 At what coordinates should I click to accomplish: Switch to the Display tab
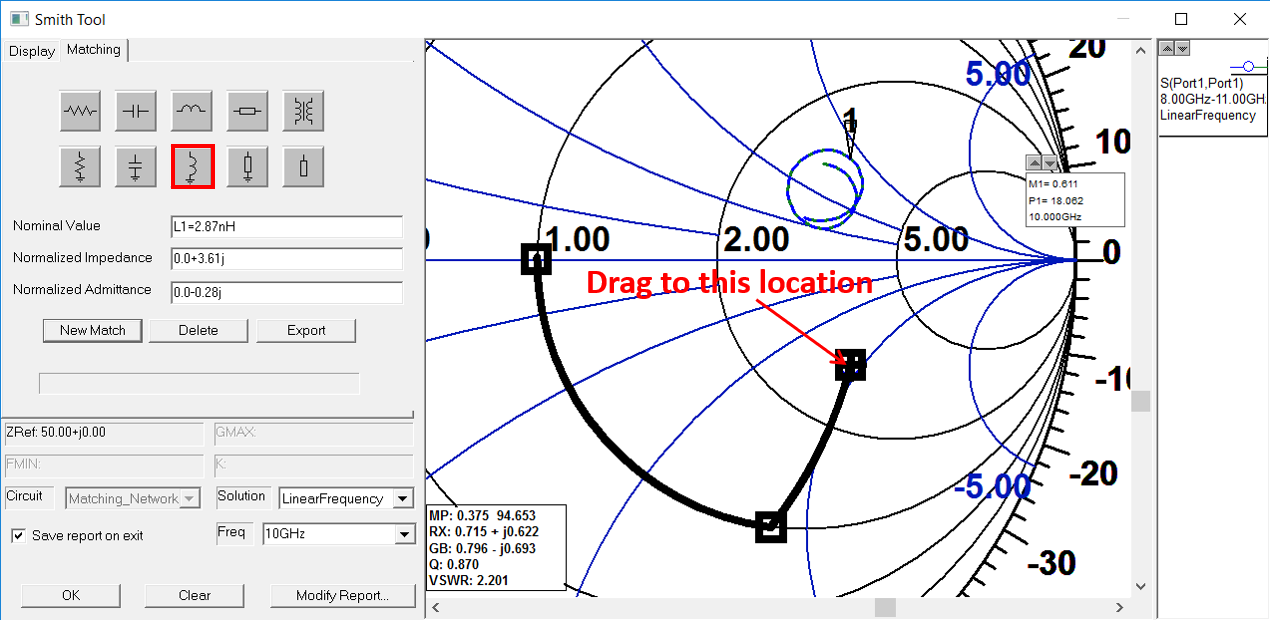click(x=31, y=51)
